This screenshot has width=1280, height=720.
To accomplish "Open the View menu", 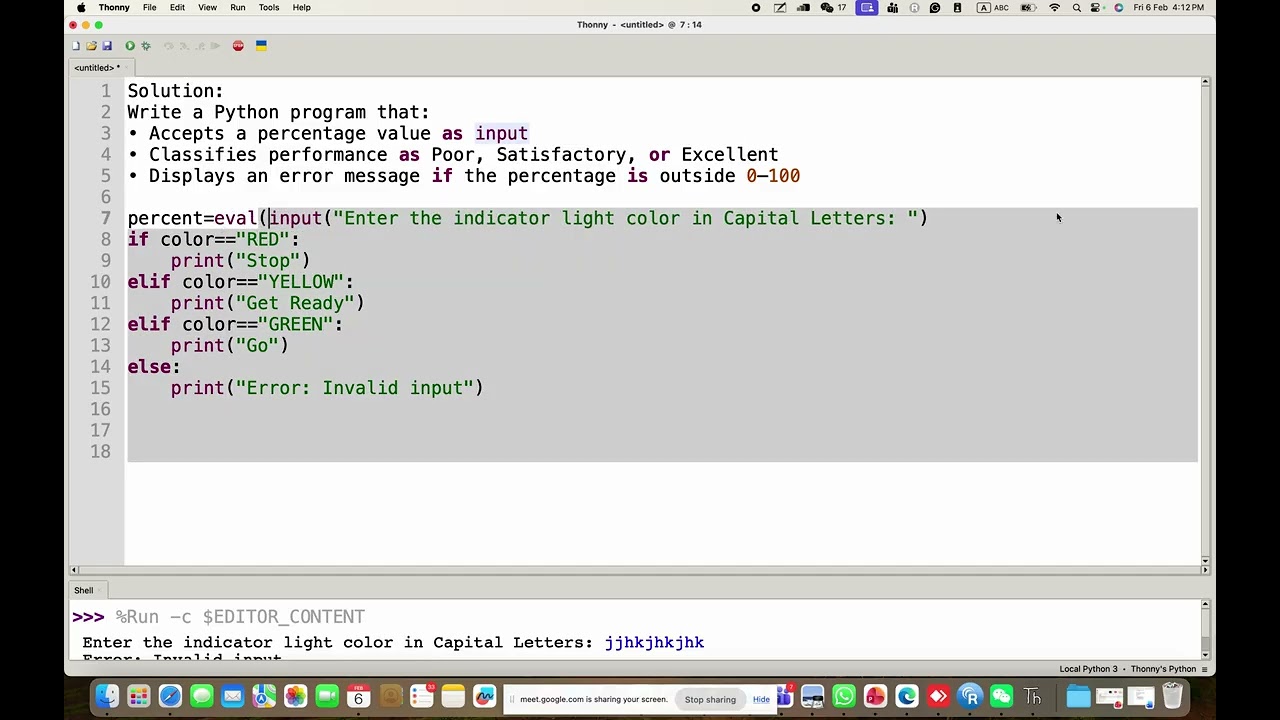I will 207,7.
